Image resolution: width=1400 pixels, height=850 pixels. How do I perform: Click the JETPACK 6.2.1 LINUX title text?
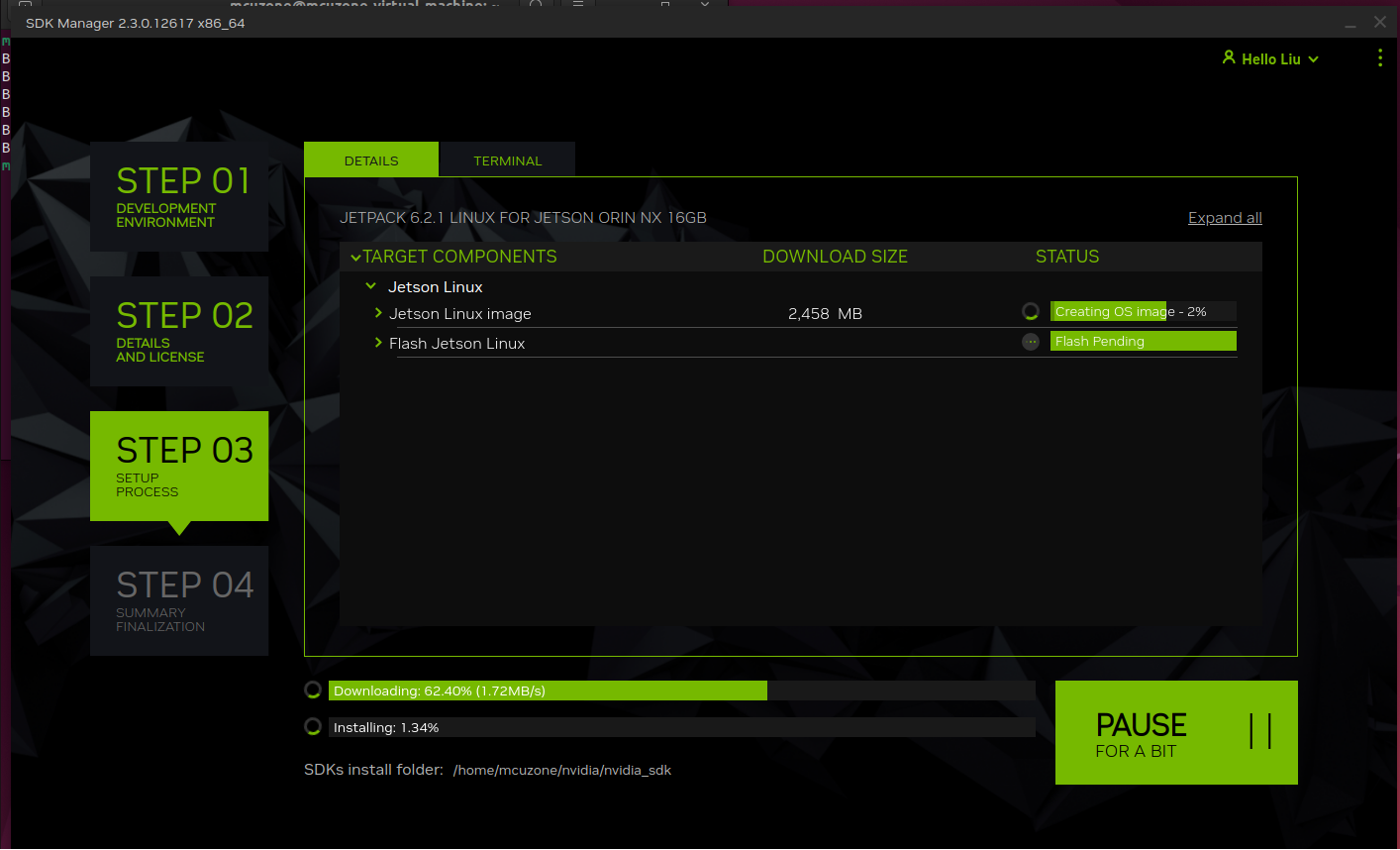(x=523, y=218)
